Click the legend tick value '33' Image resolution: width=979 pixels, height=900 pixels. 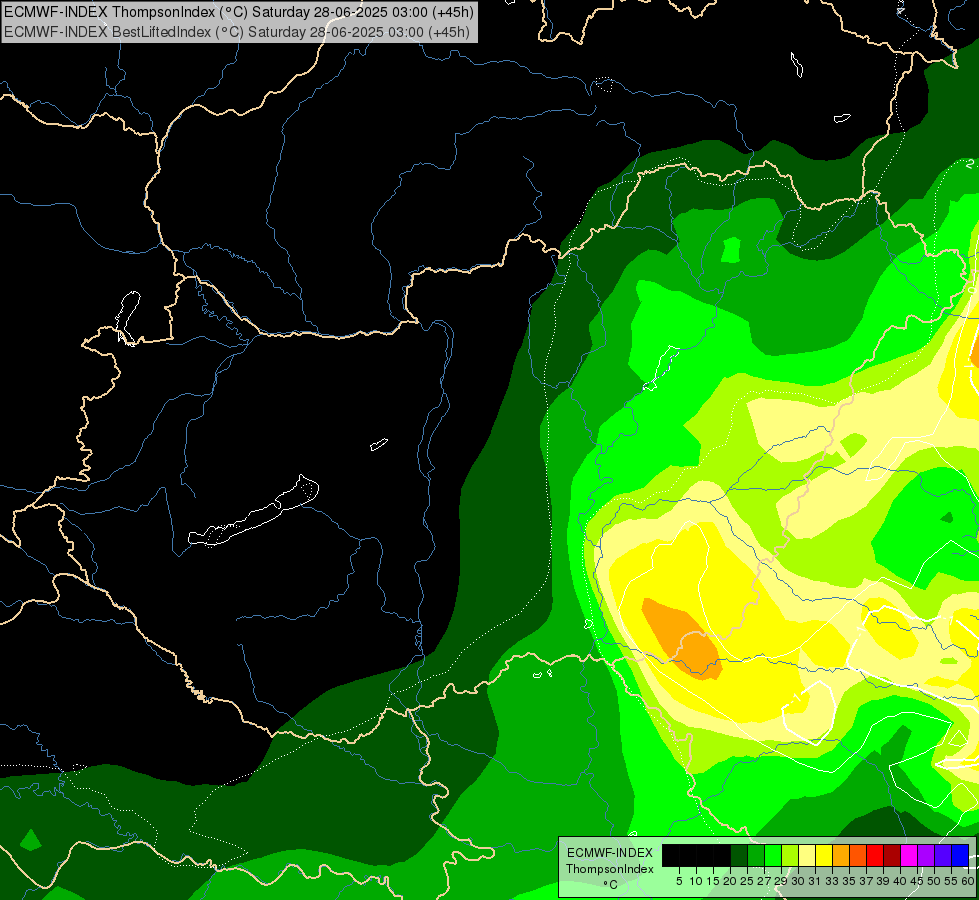point(832,881)
